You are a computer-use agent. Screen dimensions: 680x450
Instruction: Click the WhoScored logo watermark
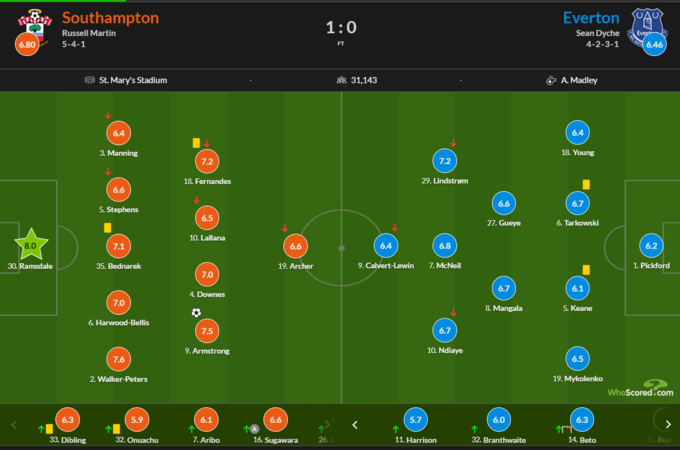pos(643,390)
